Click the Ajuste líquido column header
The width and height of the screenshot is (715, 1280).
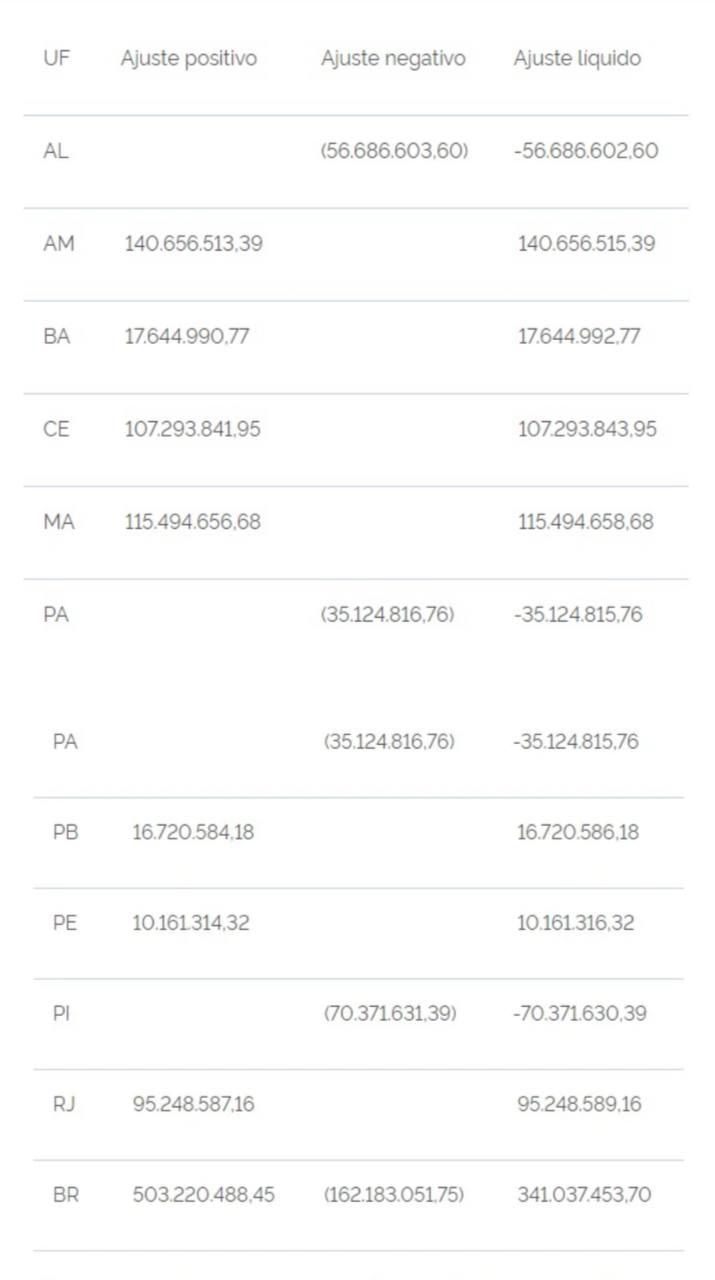577,58
